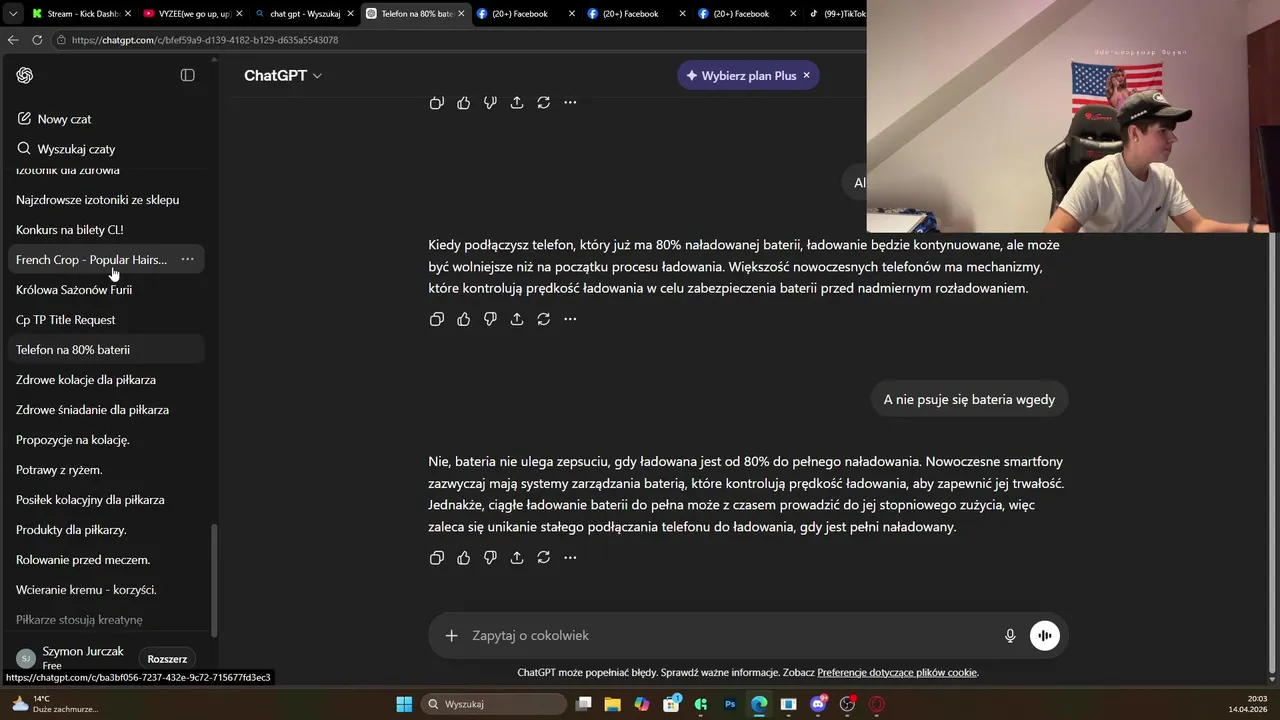Copy the answer starting 'Kiedy podłączysz telefon'
The width and height of the screenshot is (1280, 720).
(437, 319)
